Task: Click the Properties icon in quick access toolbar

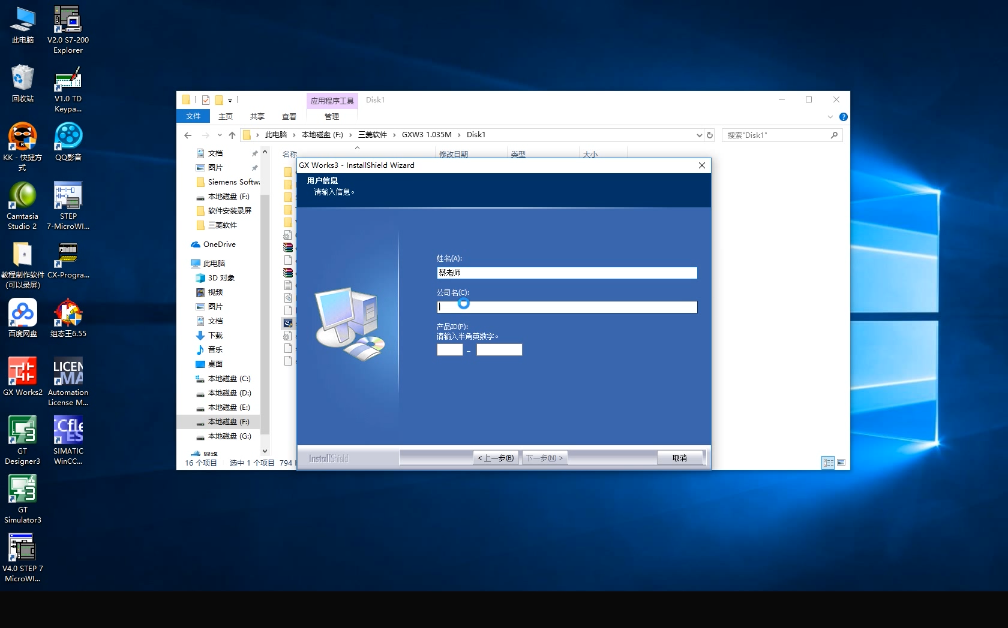Action: click(206, 100)
